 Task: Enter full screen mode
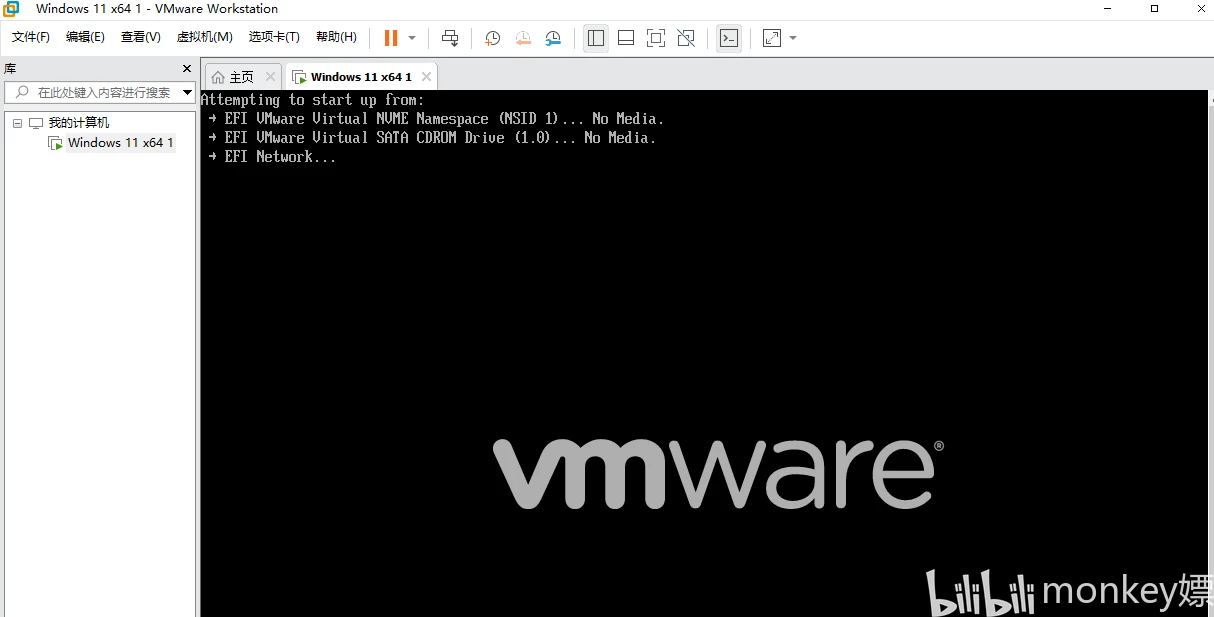pyautogui.click(x=656, y=38)
